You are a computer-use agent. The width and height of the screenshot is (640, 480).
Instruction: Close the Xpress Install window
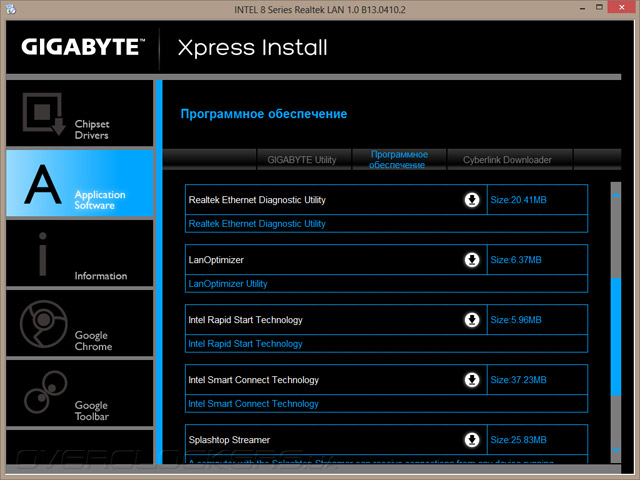[x=622, y=7]
